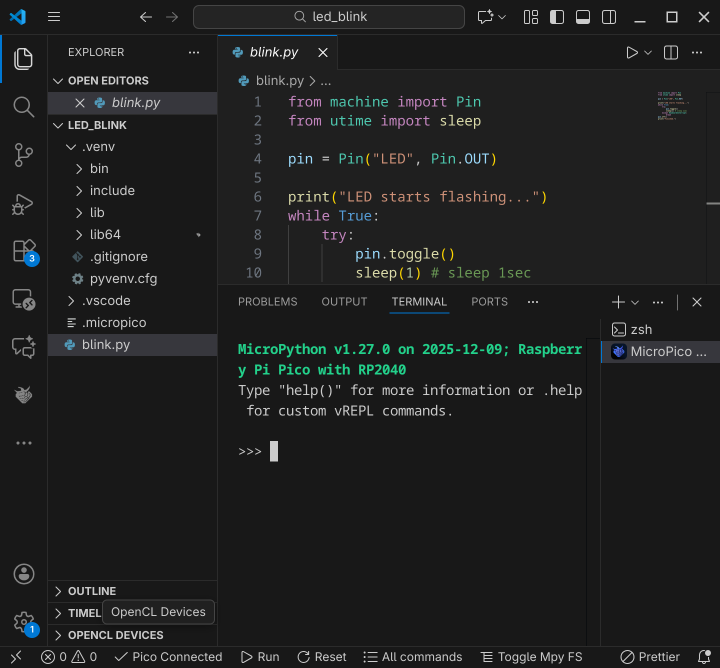Open the Extensions view
The width and height of the screenshot is (720, 668).
[23, 251]
